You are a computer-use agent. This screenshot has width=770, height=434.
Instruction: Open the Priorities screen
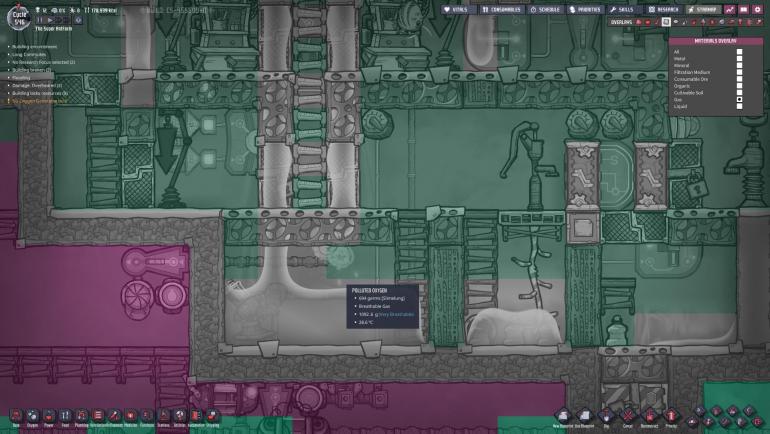click(x=585, y=9)
